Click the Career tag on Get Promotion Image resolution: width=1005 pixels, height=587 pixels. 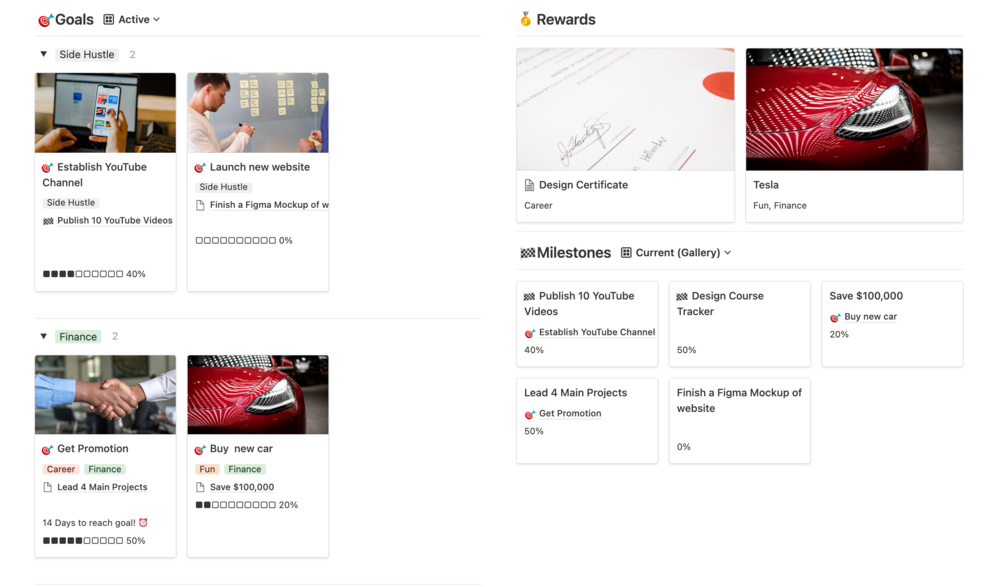point(60,469)
